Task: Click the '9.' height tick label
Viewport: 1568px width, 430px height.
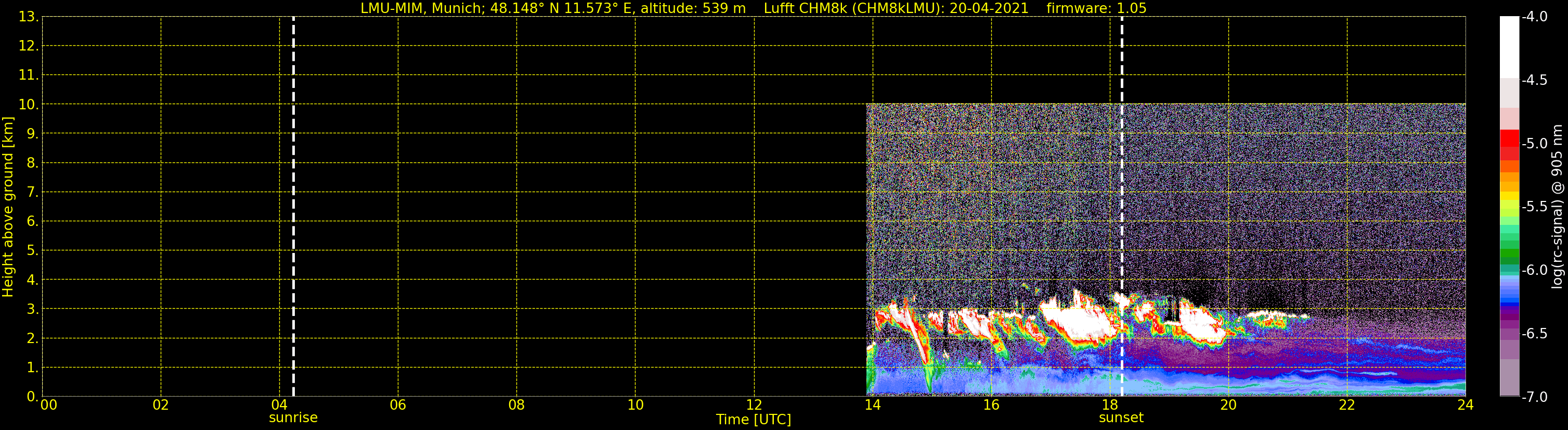Action: click(x=32, y=133)
